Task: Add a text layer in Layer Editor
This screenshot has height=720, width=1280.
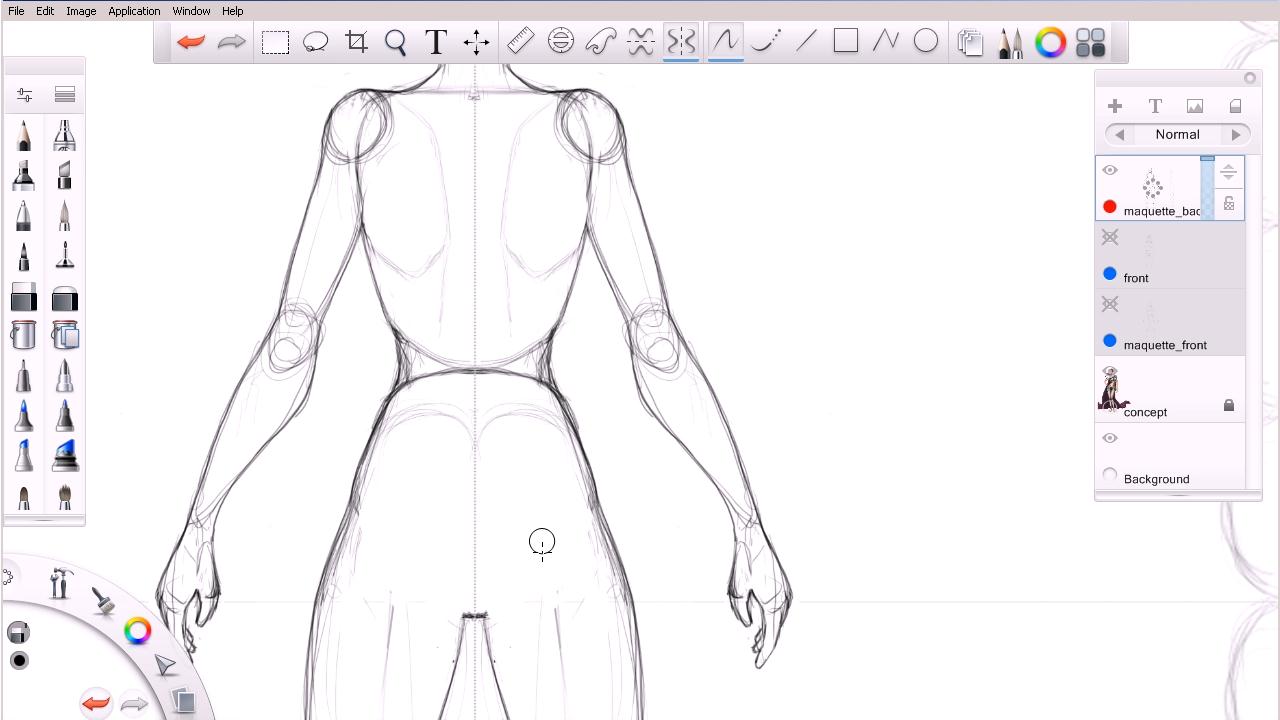Action: tap(1155, 106)
